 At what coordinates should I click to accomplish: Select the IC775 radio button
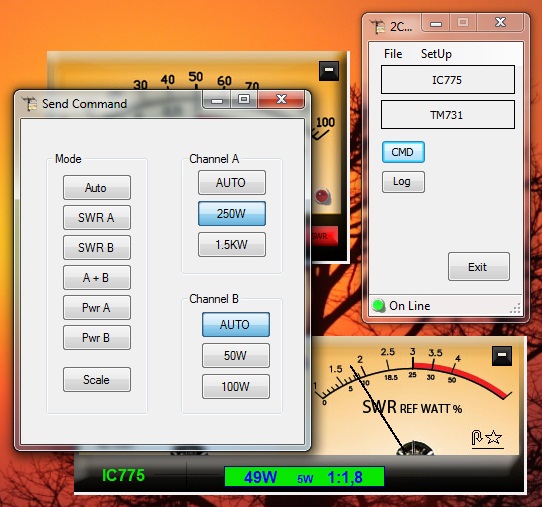pyautogui.click(x=448, y=80)
